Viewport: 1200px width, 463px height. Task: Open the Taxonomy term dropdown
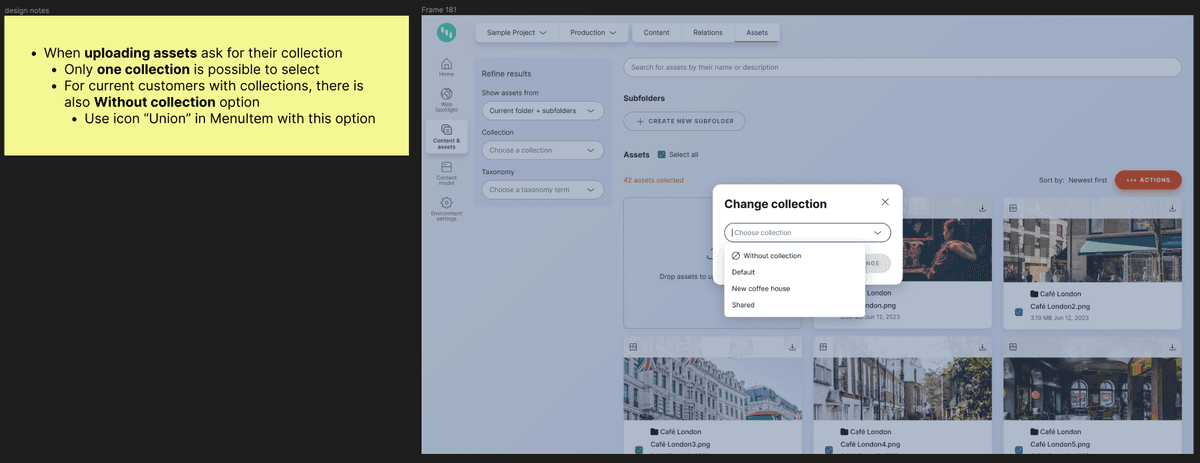coord(542,189)
